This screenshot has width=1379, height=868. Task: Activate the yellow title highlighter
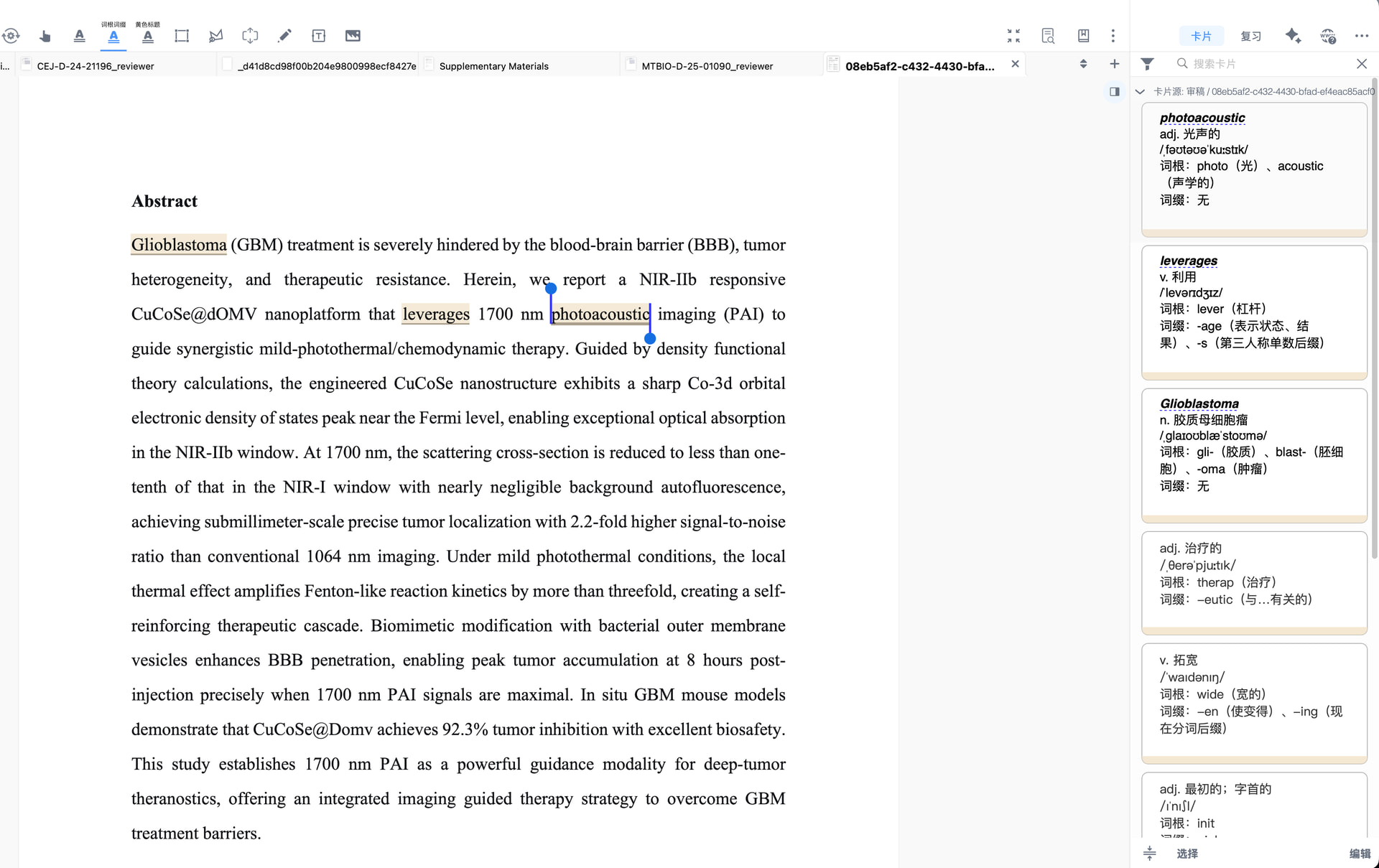click(148, 36)
